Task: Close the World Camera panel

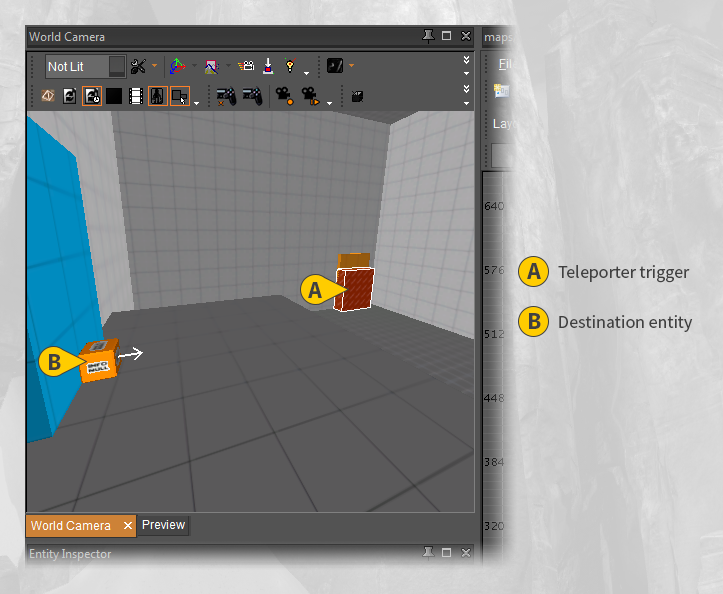Action: point(466,36)
